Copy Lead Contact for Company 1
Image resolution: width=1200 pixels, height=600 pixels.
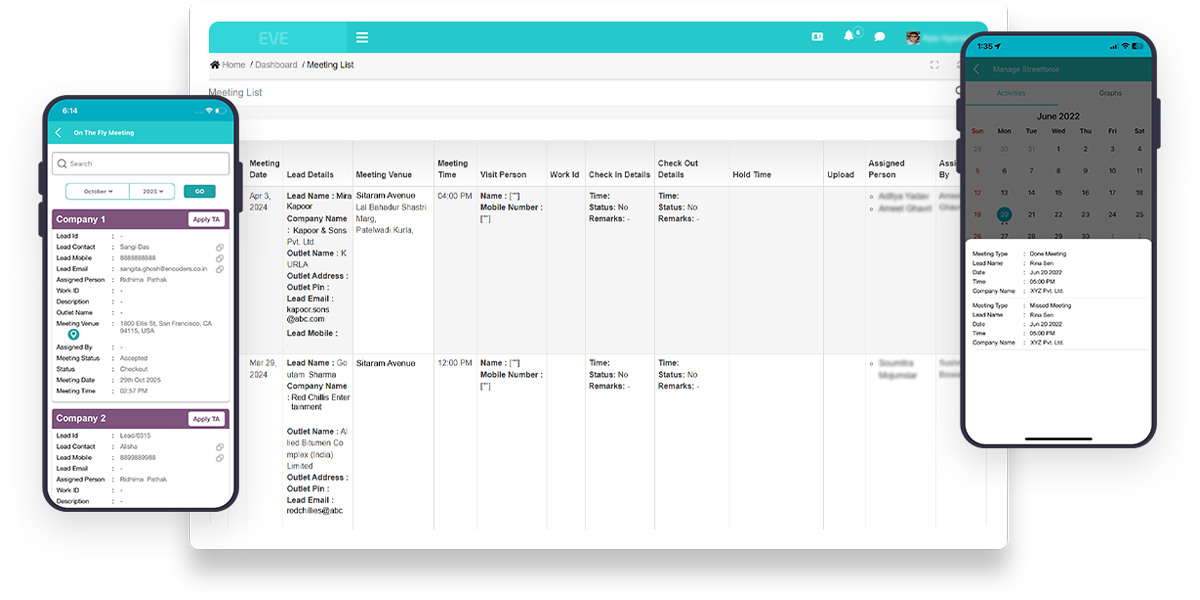(219, 247)
